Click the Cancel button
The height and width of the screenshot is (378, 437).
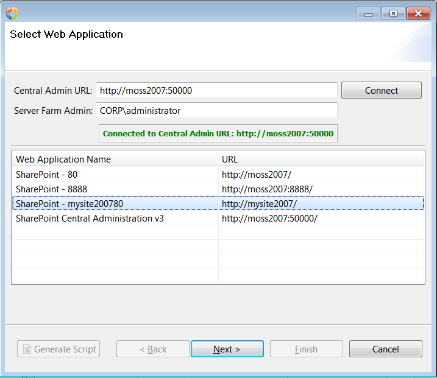(386, 349)
